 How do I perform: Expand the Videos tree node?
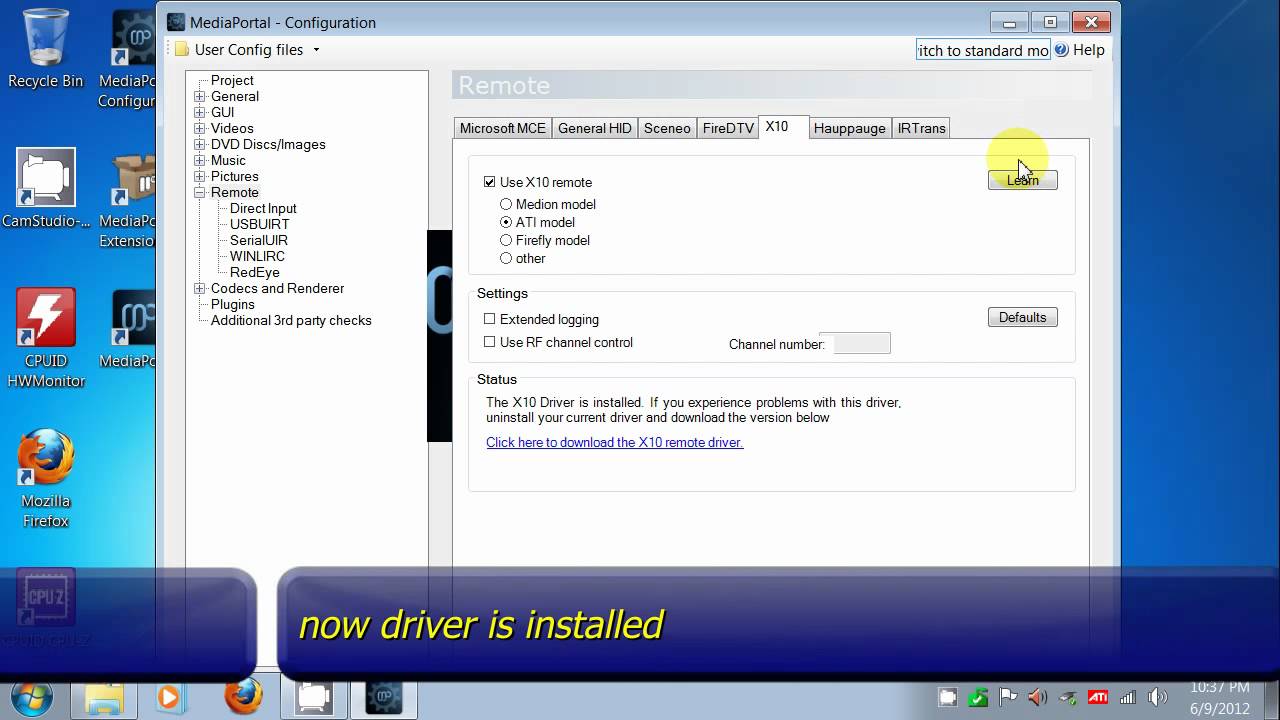[x=199, y=128]
